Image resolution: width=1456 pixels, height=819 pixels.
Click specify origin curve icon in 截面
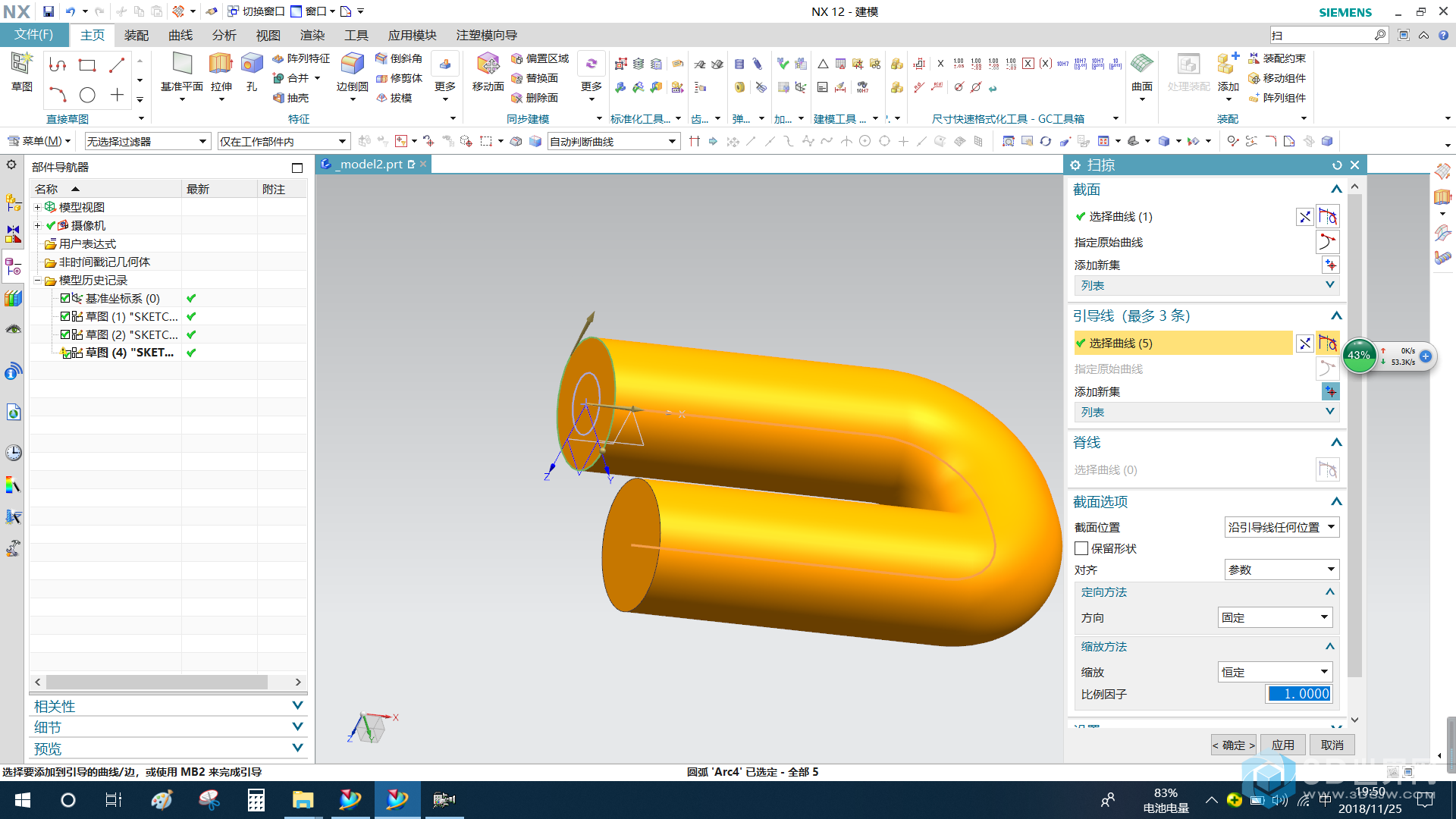pos(1327,242)
